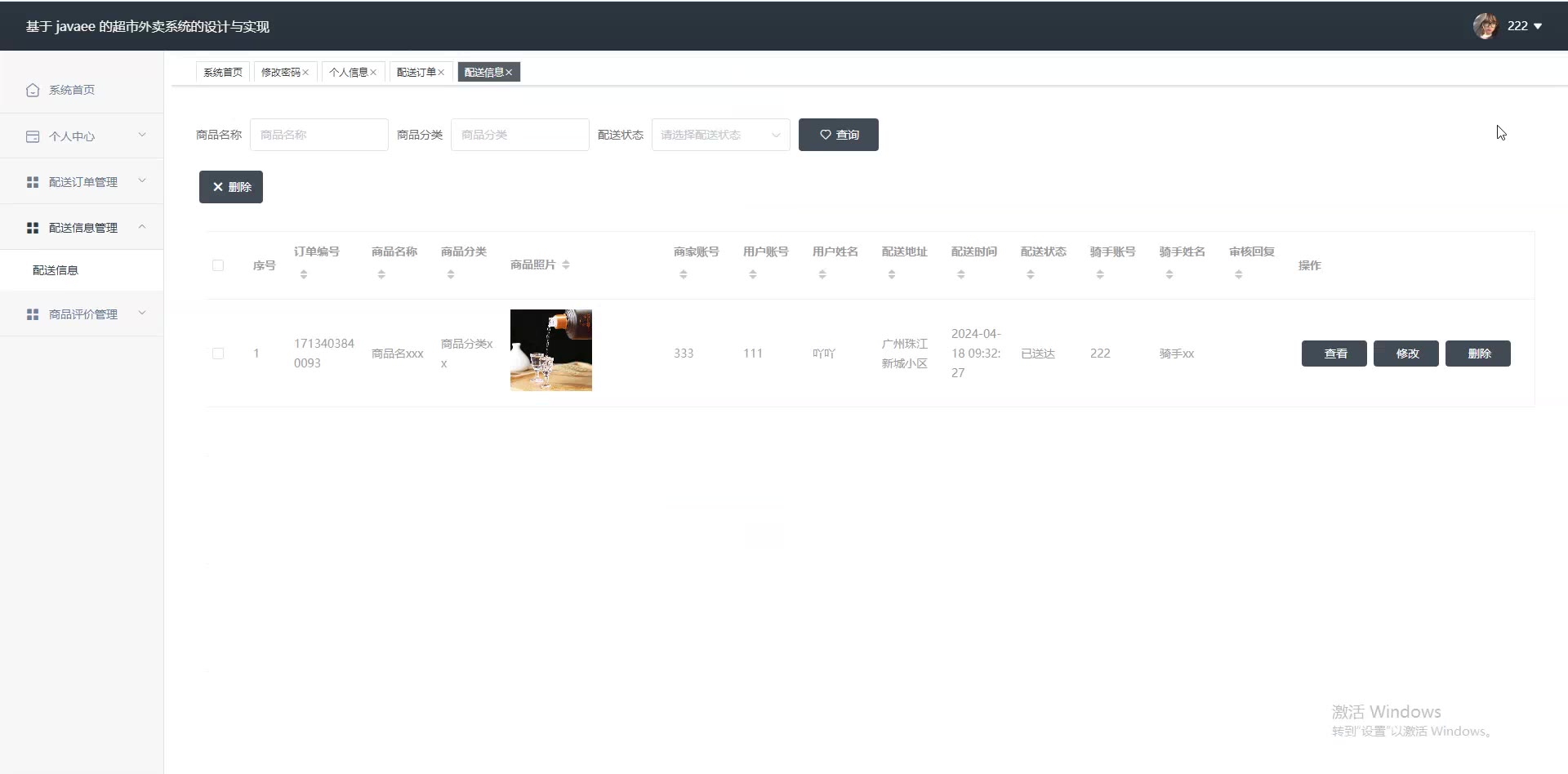Image resolution: width=1568 pixels, height=774 pixels.
Task: Click the 广州珠江新城小区 address cell
Action: (x=904, y=354)
